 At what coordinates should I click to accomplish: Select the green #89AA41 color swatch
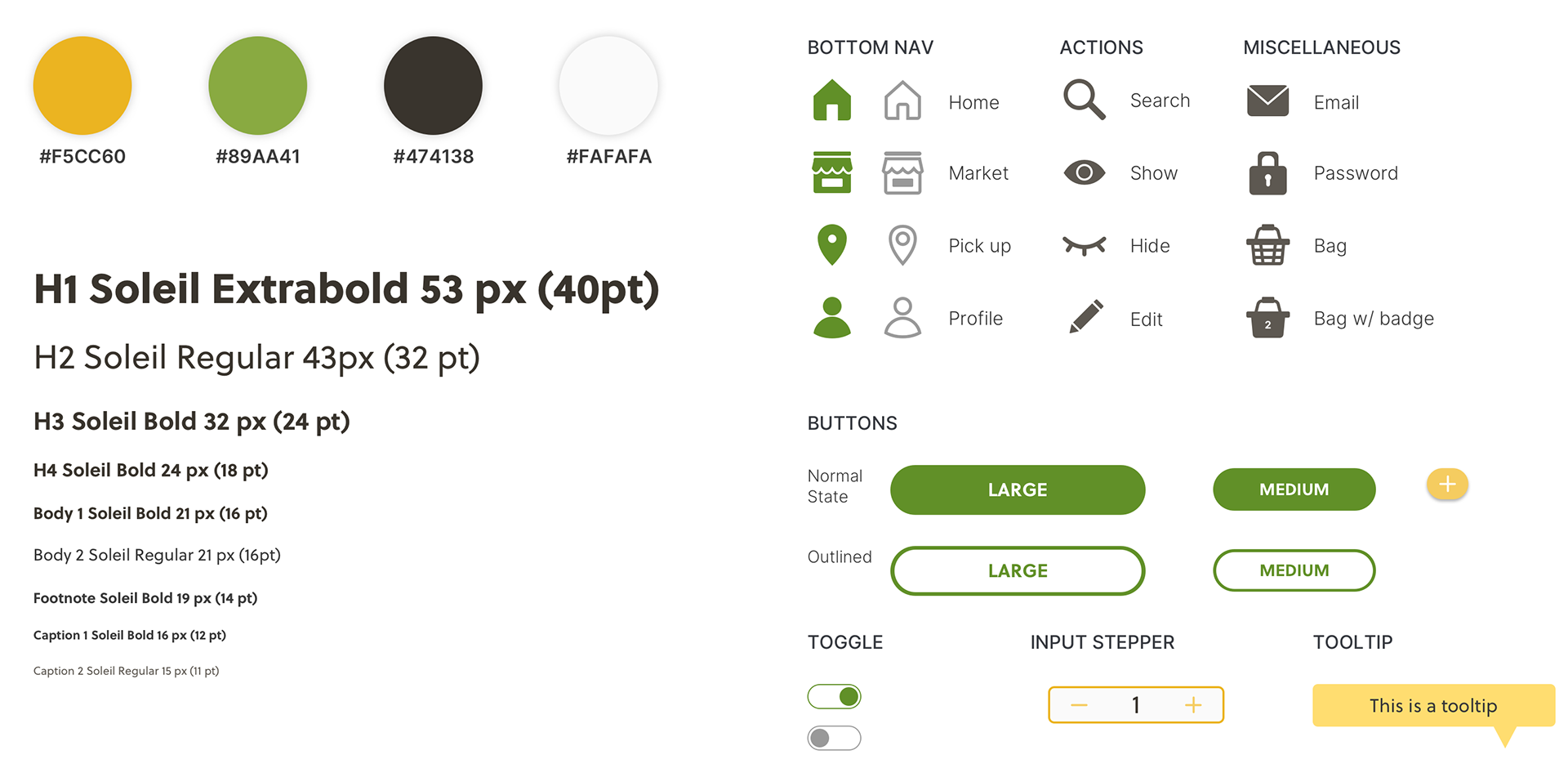(258, 85)
